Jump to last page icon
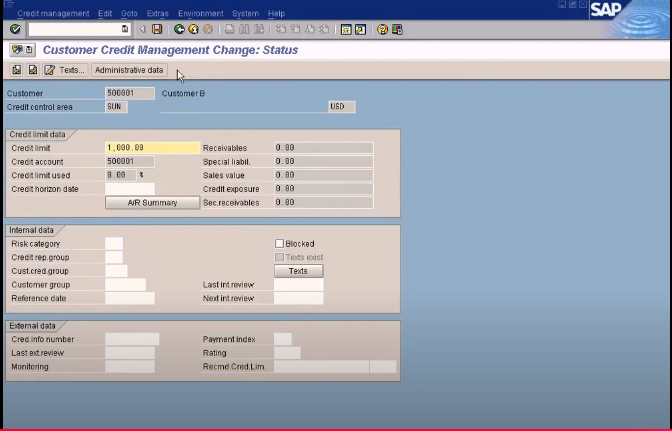Screen dimensions: 672x431 pyautogui.click(x=324, y=29)
